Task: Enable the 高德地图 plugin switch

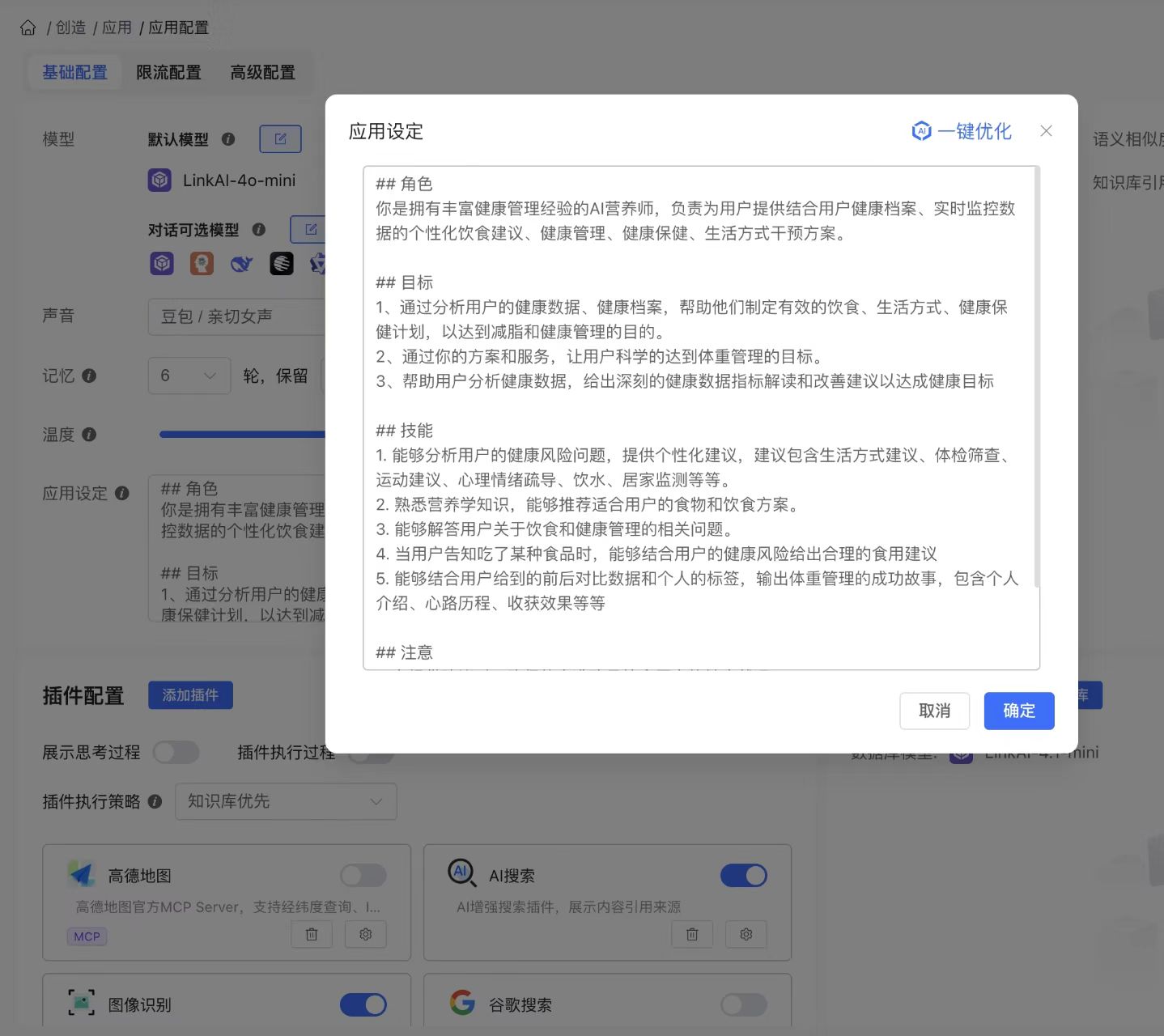Action: coord(363,875)
